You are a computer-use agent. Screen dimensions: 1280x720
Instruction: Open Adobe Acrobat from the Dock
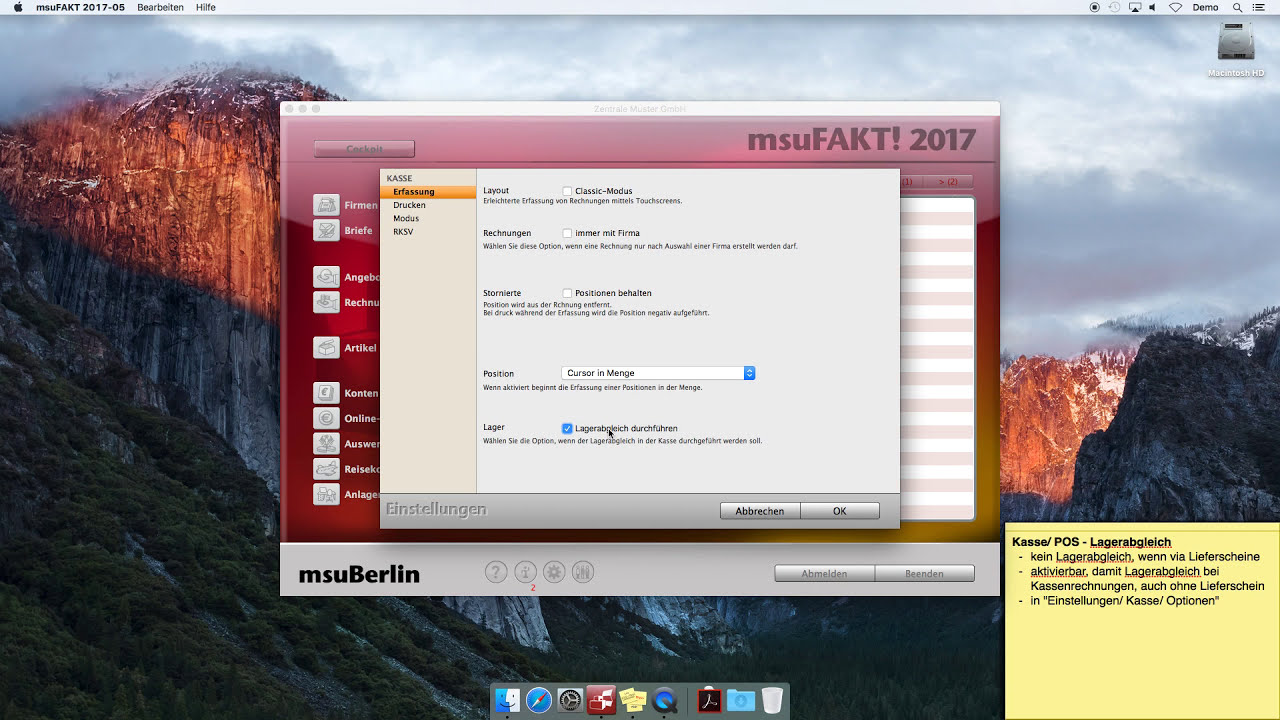[709, 700]
